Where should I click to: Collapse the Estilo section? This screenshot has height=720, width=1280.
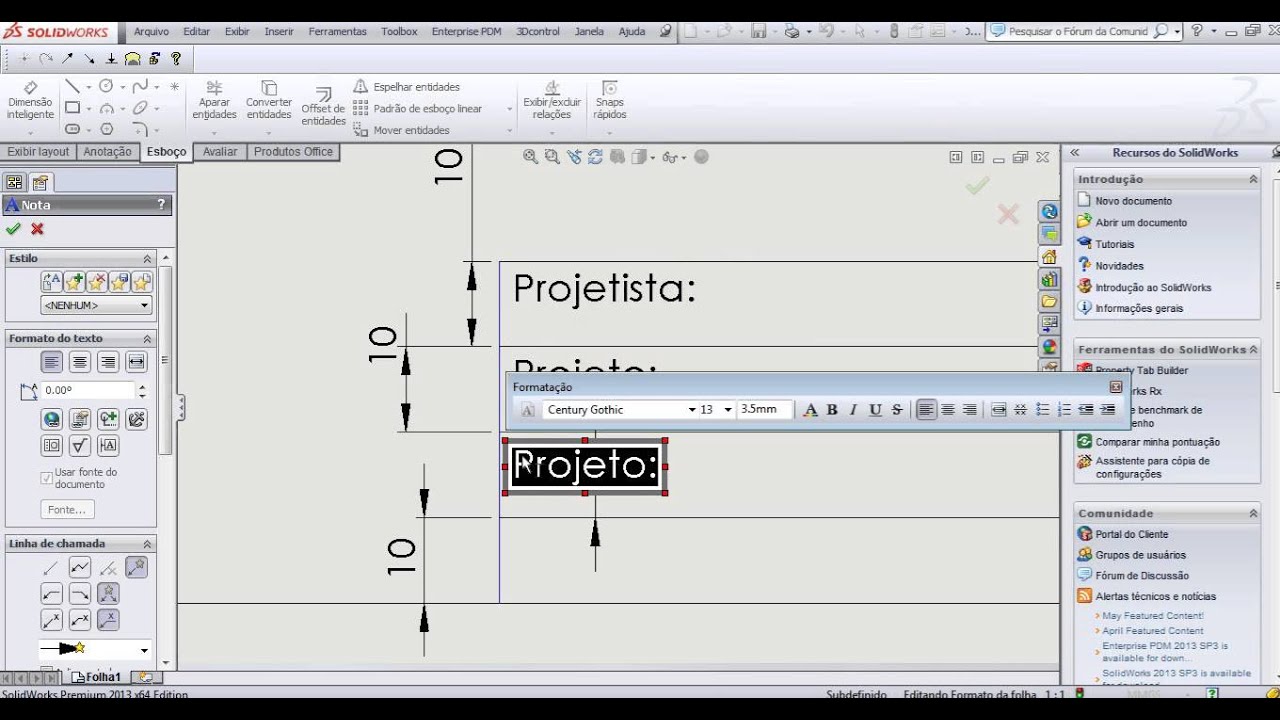pyautogui.click(x=148, y=258)
